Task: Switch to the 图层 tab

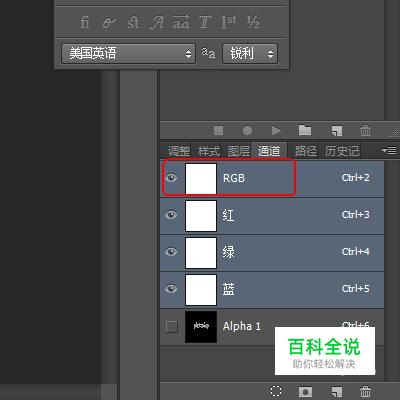Action: point(239,151)
